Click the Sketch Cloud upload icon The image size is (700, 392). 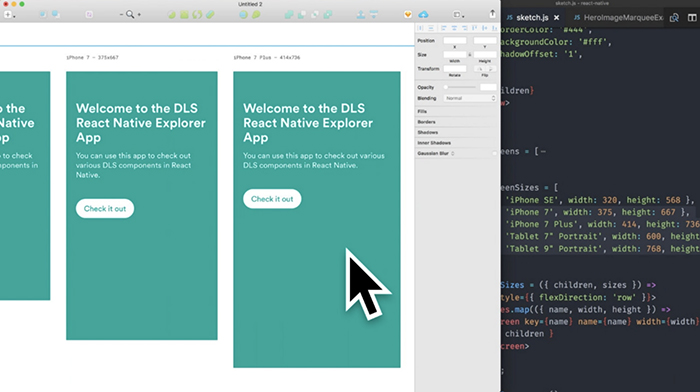pos(423,15)
